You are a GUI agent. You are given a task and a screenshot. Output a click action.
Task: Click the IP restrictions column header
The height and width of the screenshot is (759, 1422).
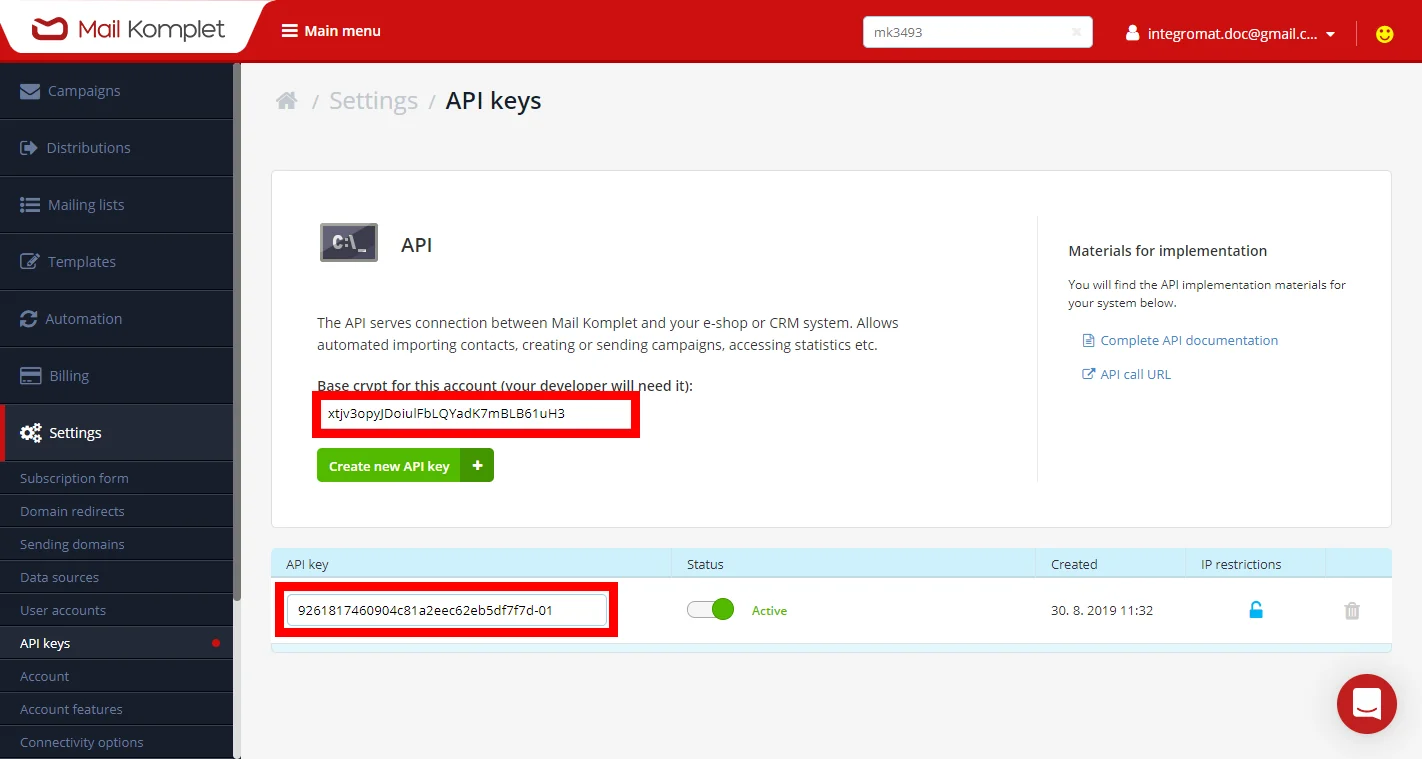click(x=1241, y=564)
